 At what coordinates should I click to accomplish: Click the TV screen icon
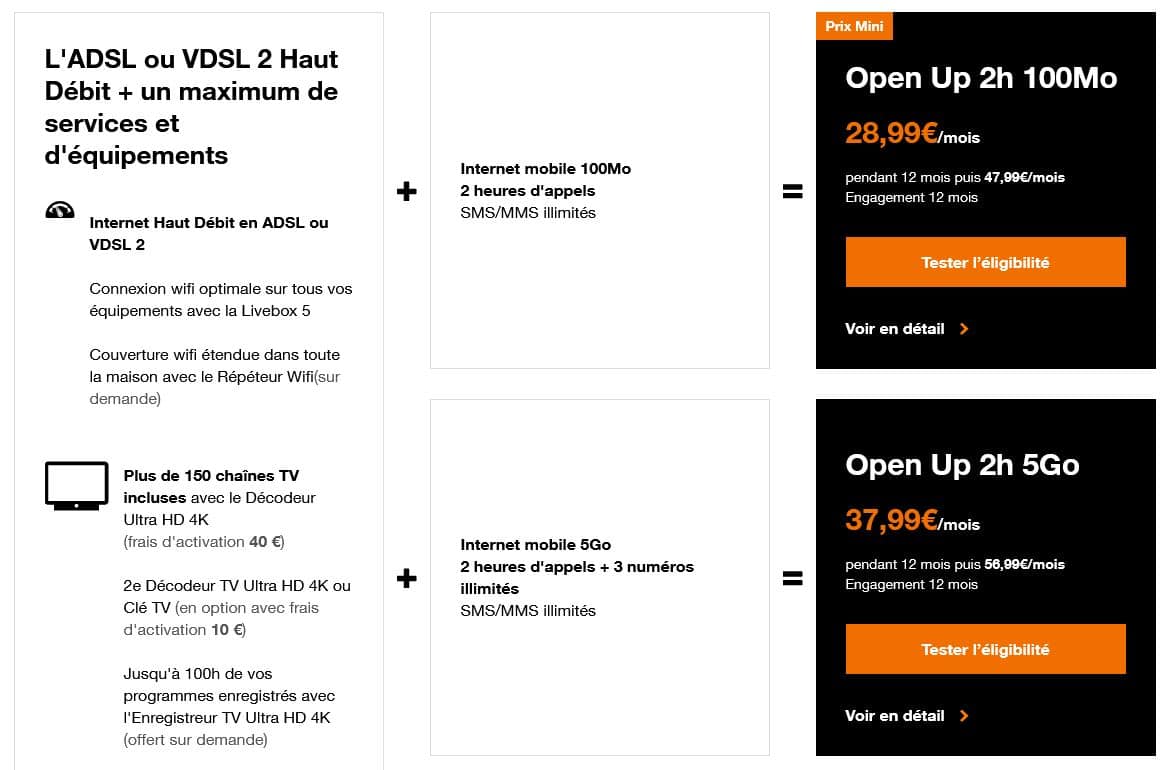point(76,486)
